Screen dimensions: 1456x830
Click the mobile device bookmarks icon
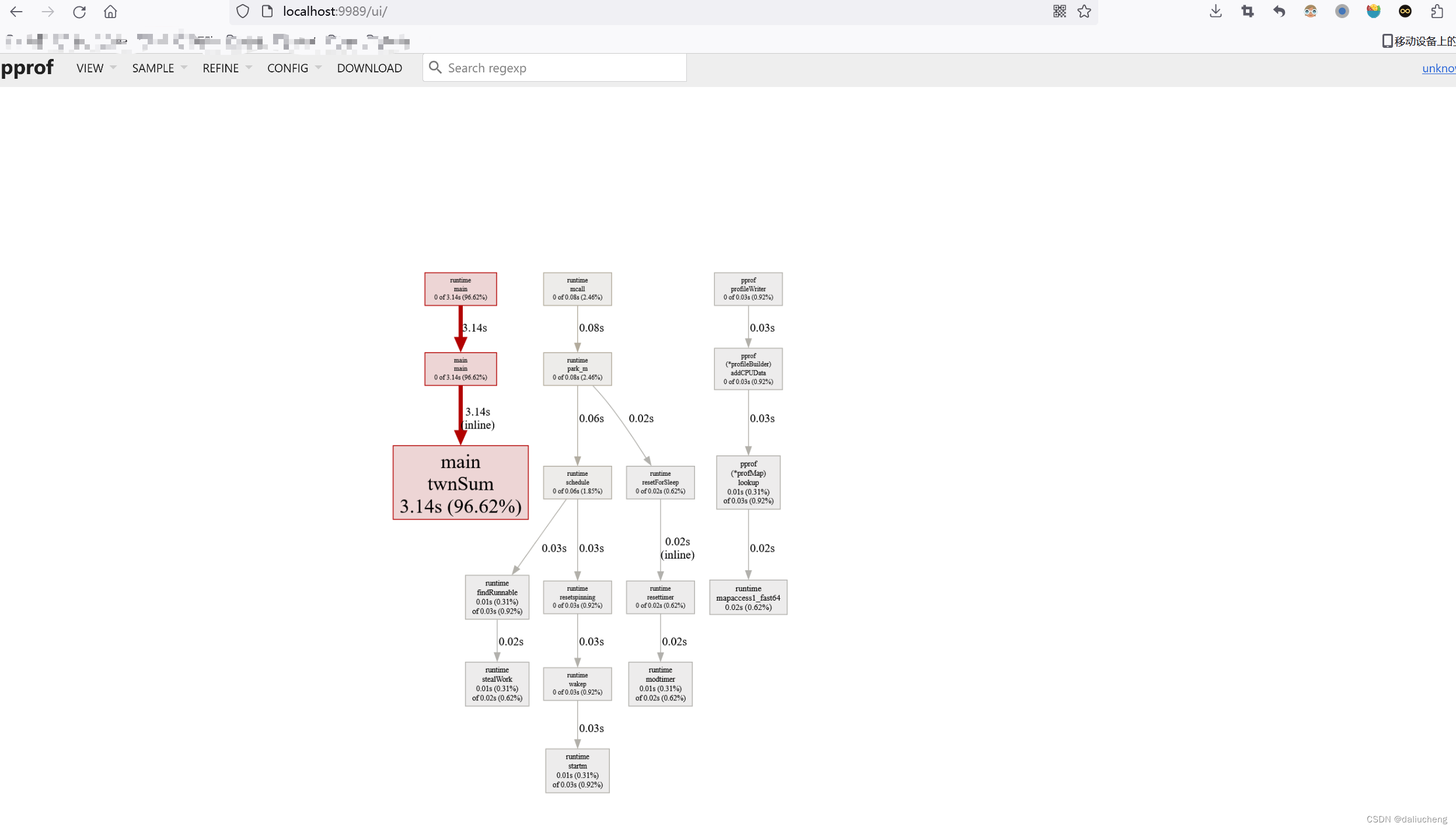coord(1387,41)
